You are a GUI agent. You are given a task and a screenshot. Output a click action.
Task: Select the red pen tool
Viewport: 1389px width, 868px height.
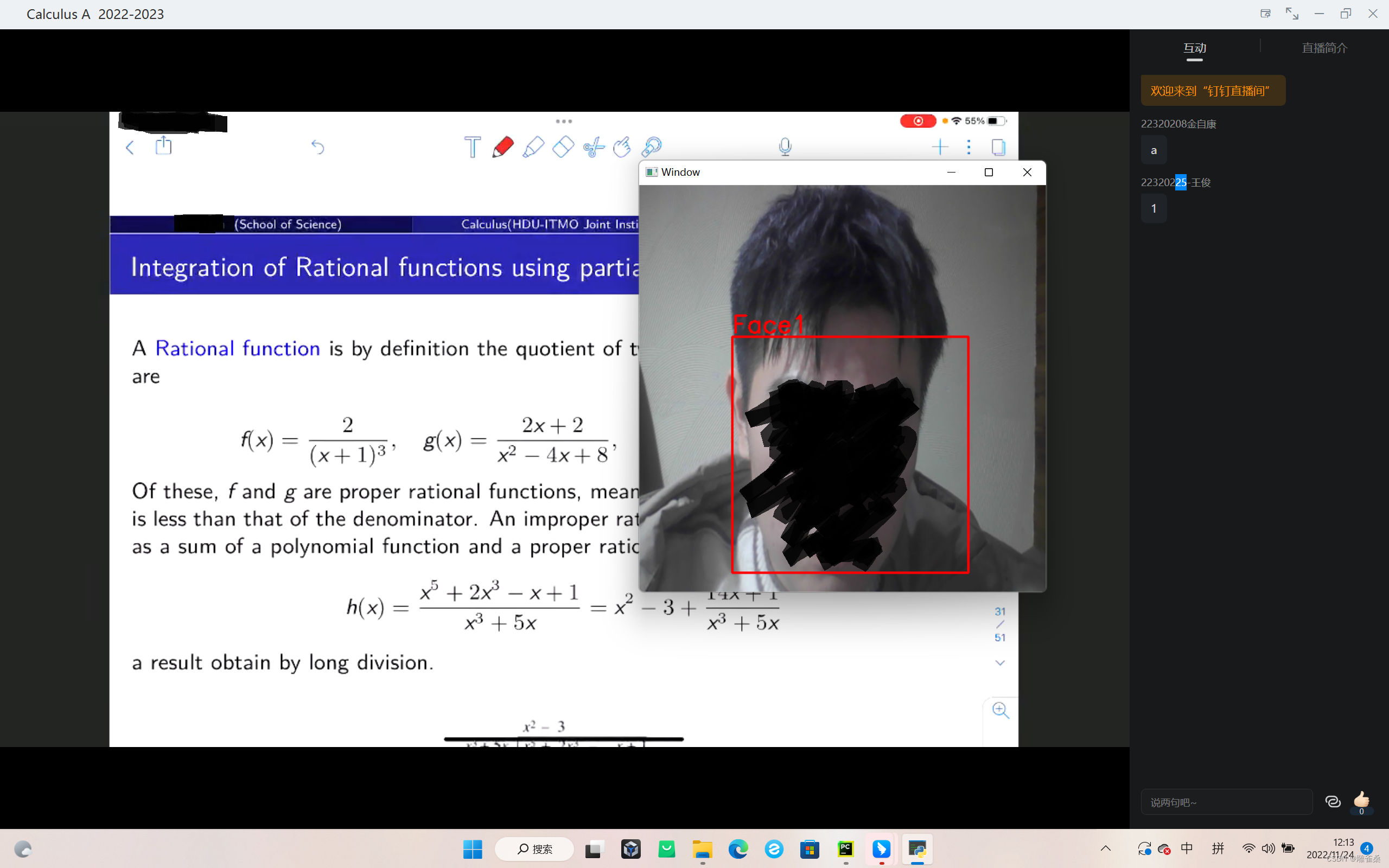pos(503,147)
